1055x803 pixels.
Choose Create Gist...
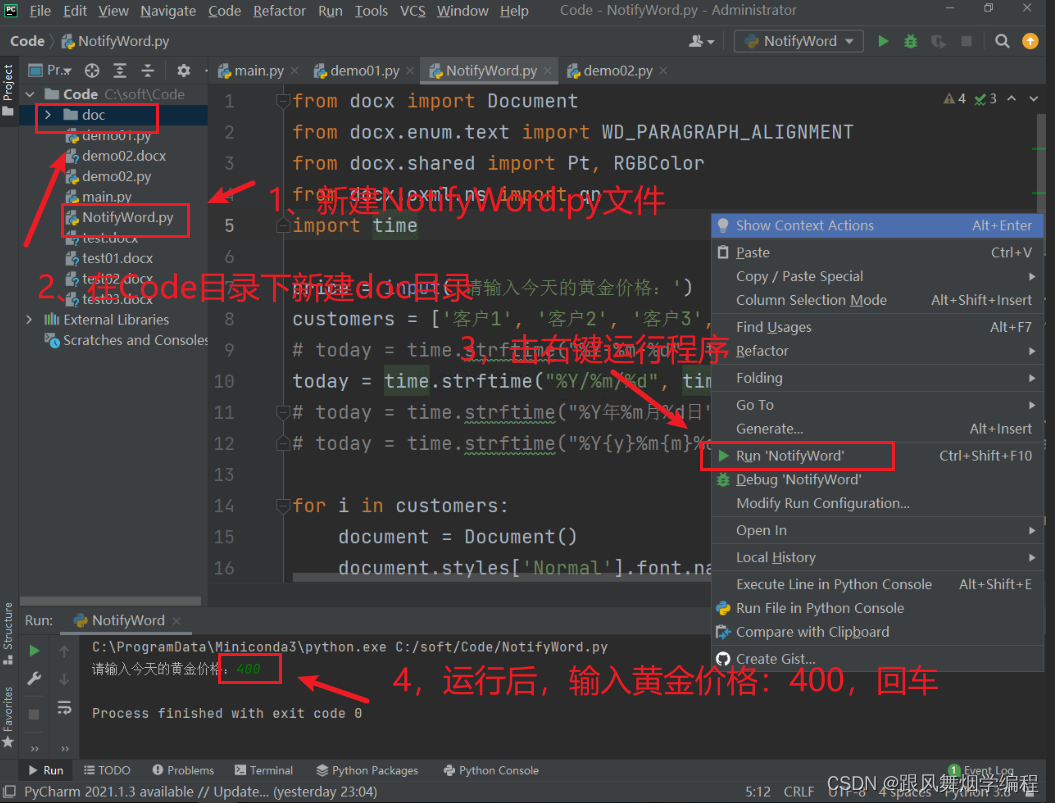click(877, 659)
